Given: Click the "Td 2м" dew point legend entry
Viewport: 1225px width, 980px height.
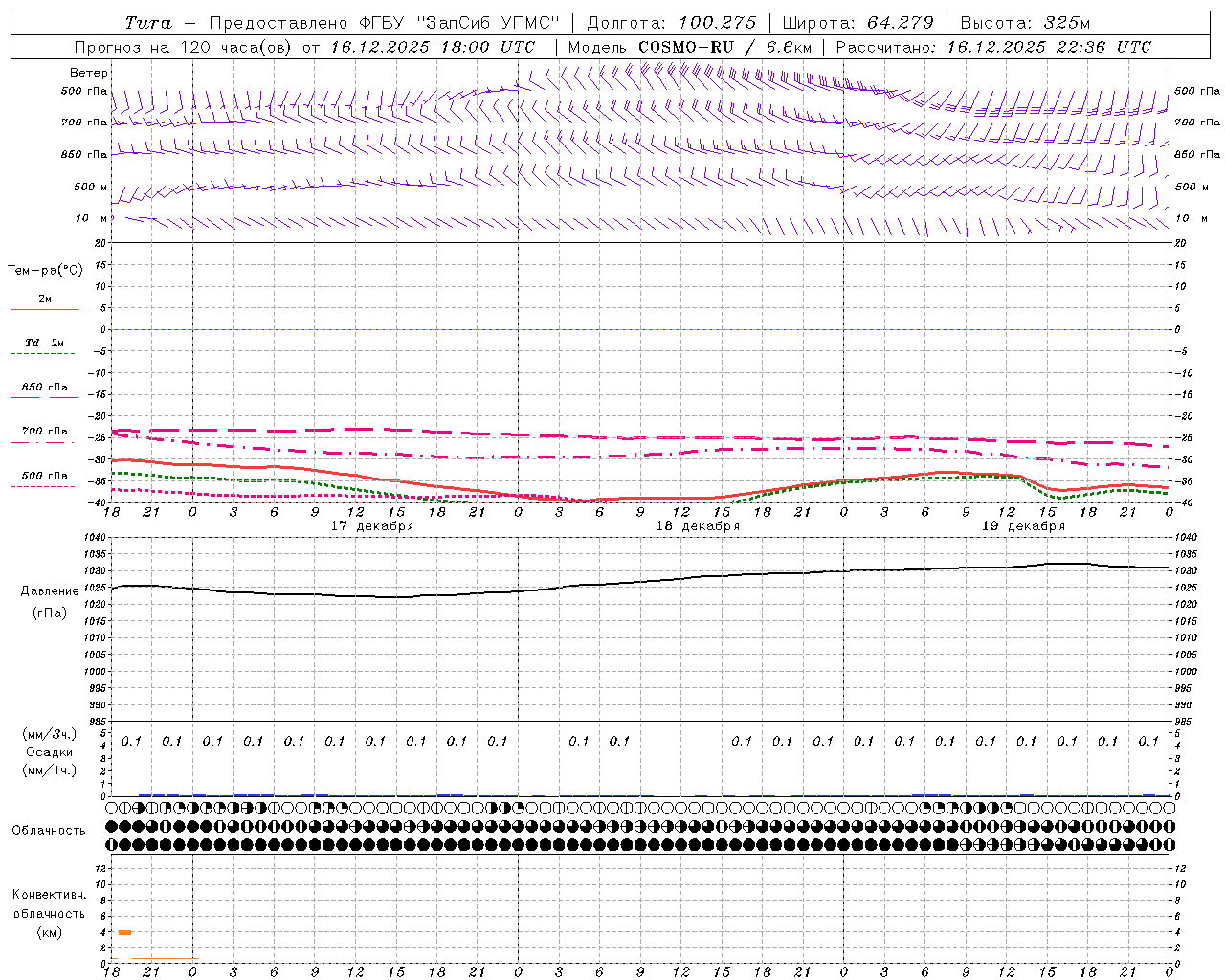Looking at the screenshot, I should pyautogui.click(x=45, y=343).
